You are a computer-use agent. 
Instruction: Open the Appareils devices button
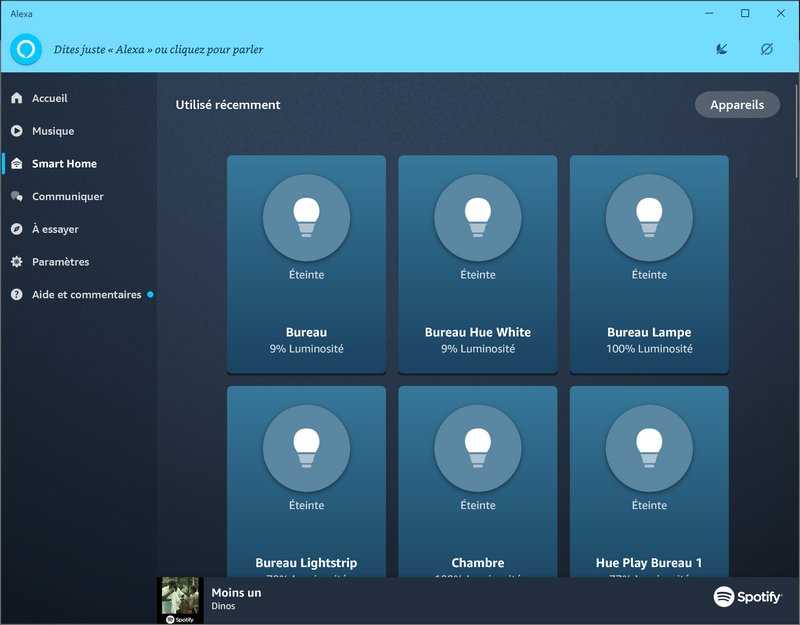pyautogui.click(x=737, y=105)
